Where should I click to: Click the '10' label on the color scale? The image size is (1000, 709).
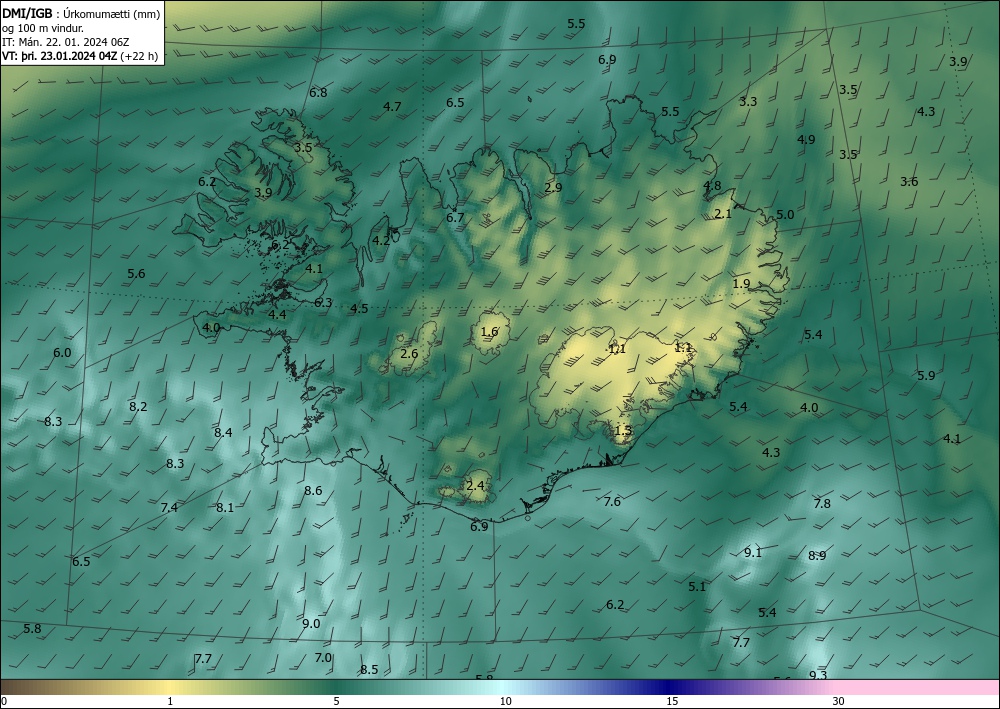505,701
